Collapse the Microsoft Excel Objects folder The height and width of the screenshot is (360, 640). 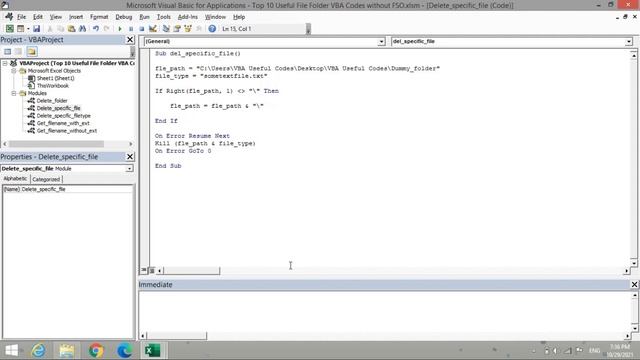tap(13, 71)
